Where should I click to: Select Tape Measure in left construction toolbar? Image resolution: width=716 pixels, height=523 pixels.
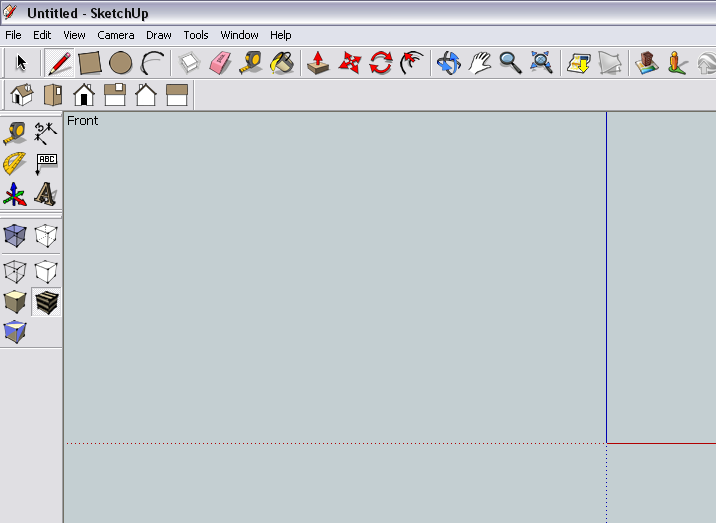(15, 133)
